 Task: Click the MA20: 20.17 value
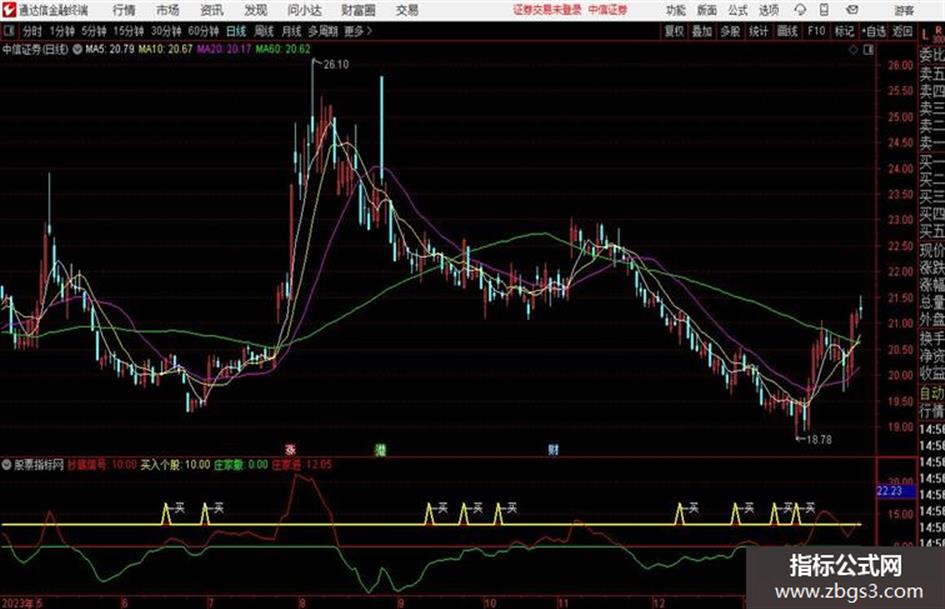pyautogui.click(x=224, y=49)
